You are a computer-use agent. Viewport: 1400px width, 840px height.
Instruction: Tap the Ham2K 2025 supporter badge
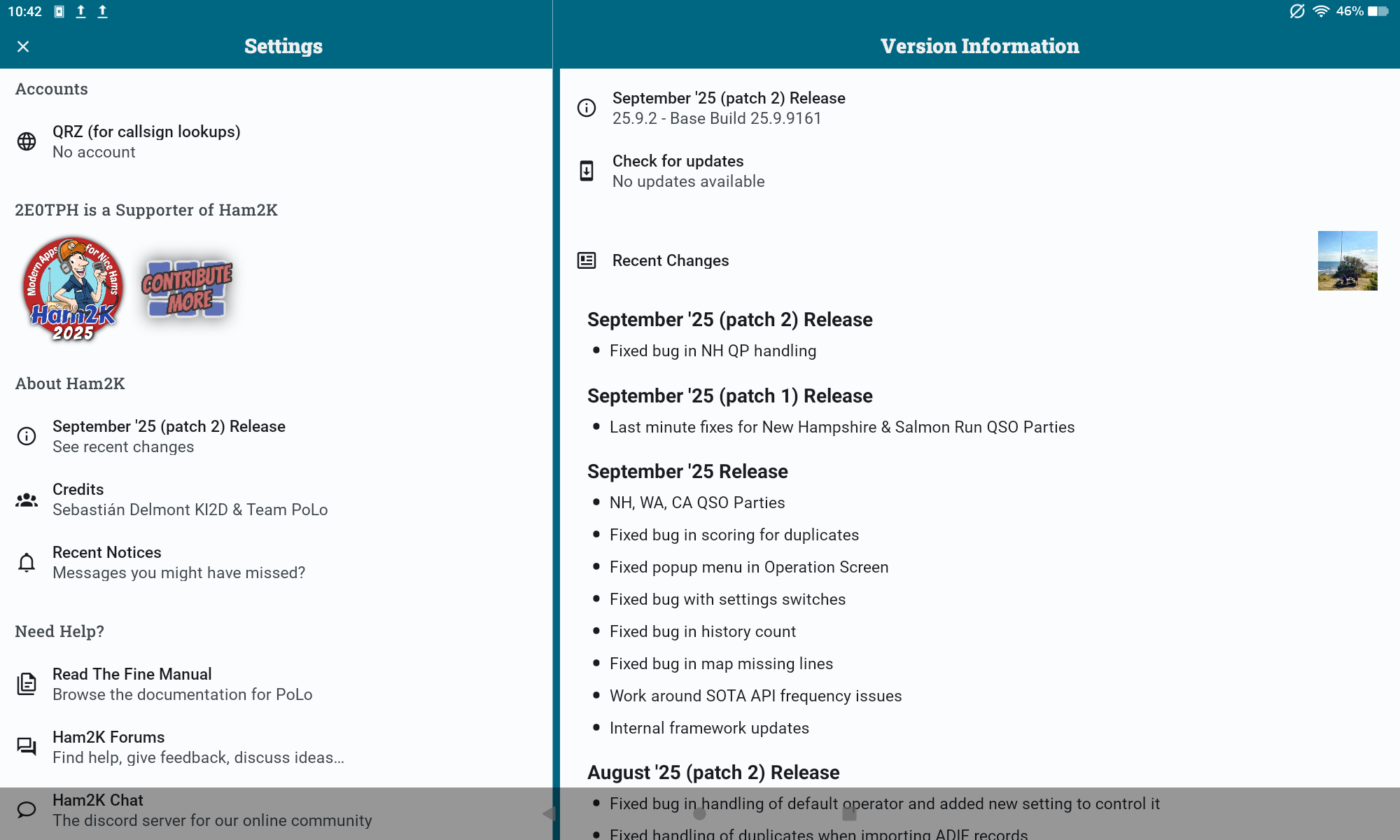73,289
